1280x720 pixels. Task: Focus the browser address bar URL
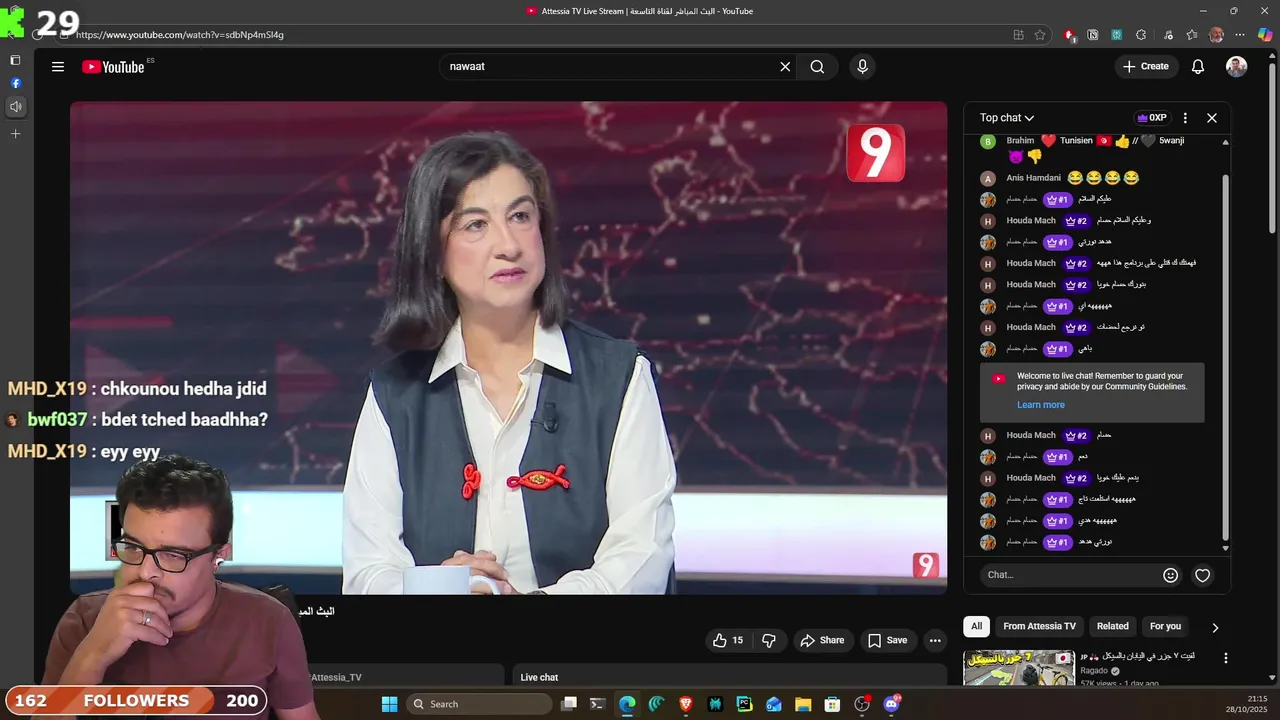click(x=180, y=35)
